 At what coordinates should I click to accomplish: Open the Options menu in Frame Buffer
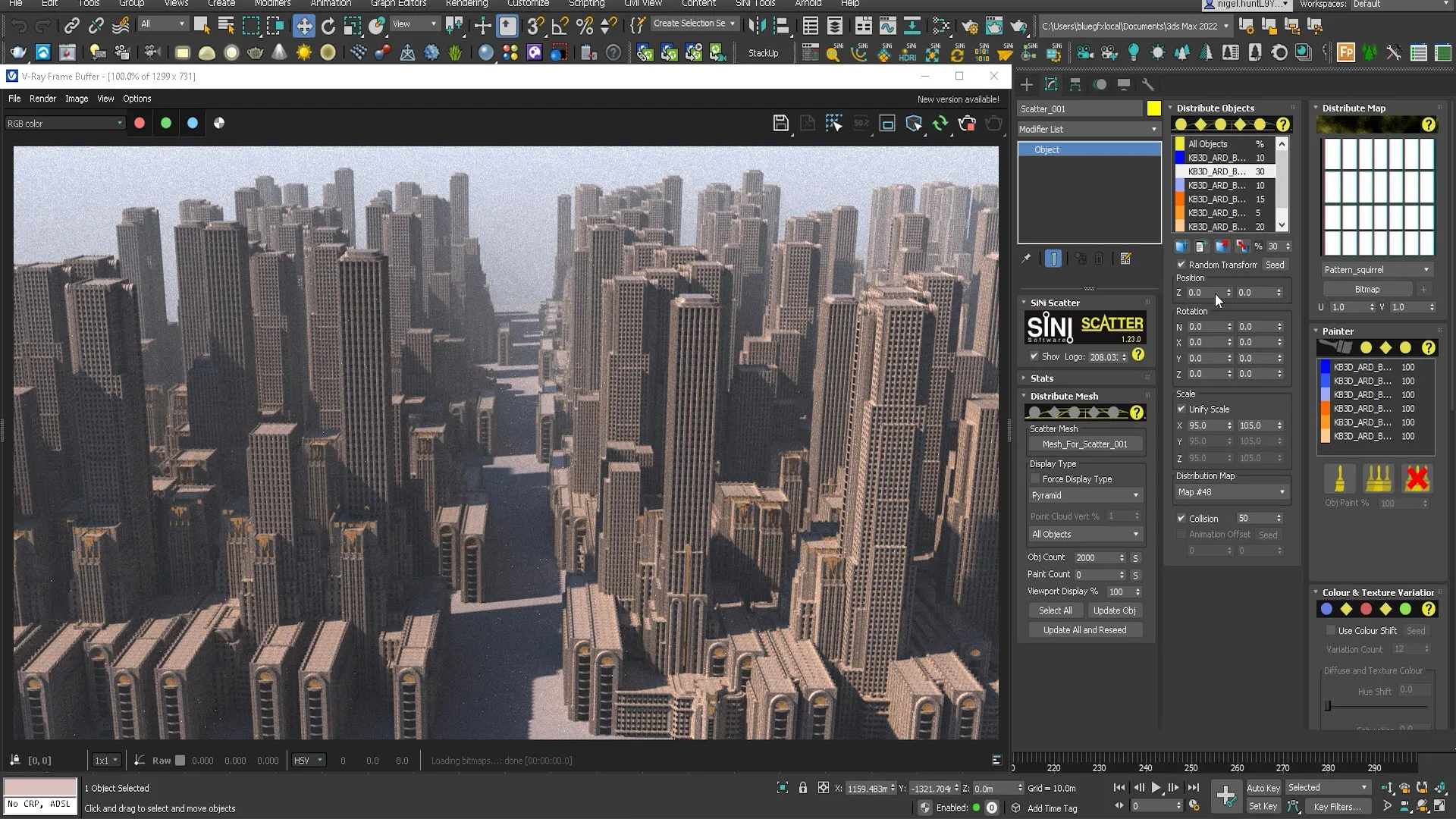tap(137, 99)
